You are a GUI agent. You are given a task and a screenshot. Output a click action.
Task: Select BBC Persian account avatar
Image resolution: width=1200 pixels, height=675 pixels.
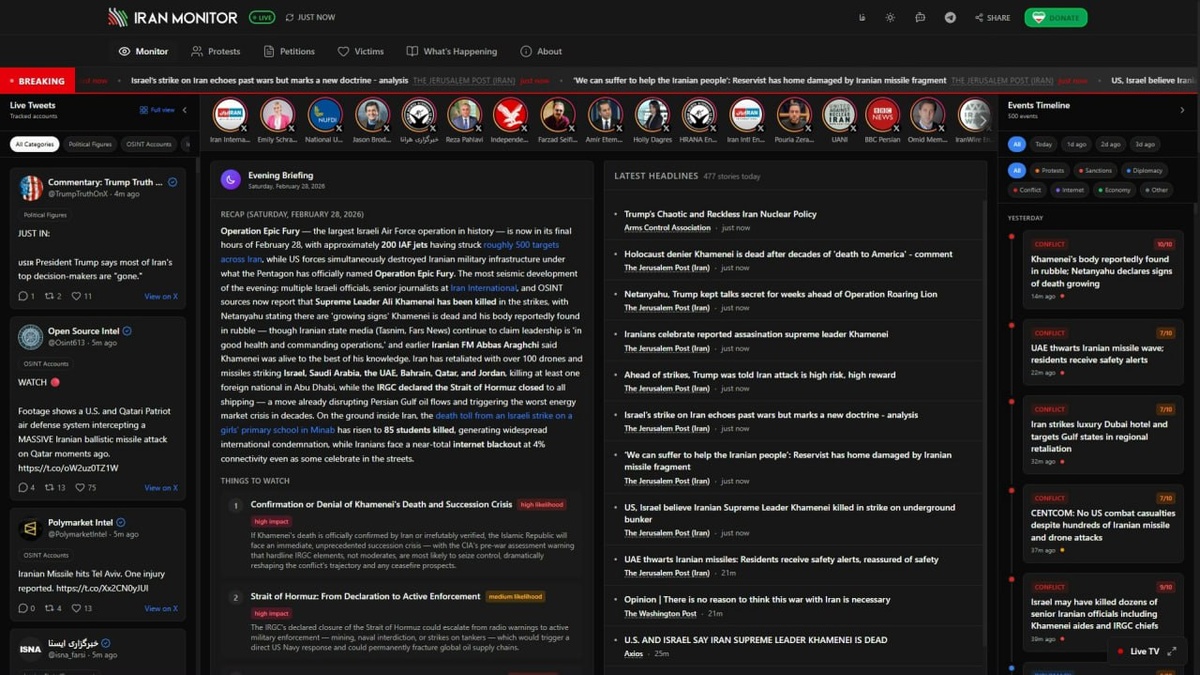point(882,116)
